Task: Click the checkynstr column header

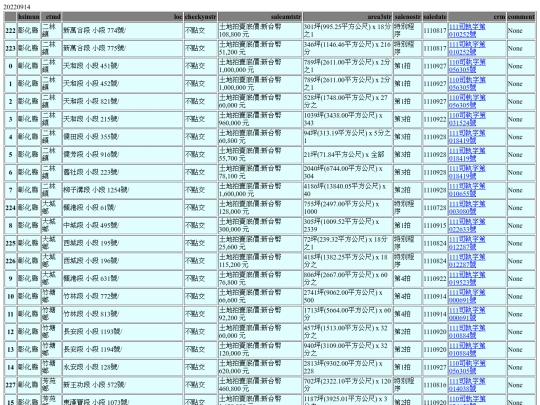Action: (x=200, y=17)
